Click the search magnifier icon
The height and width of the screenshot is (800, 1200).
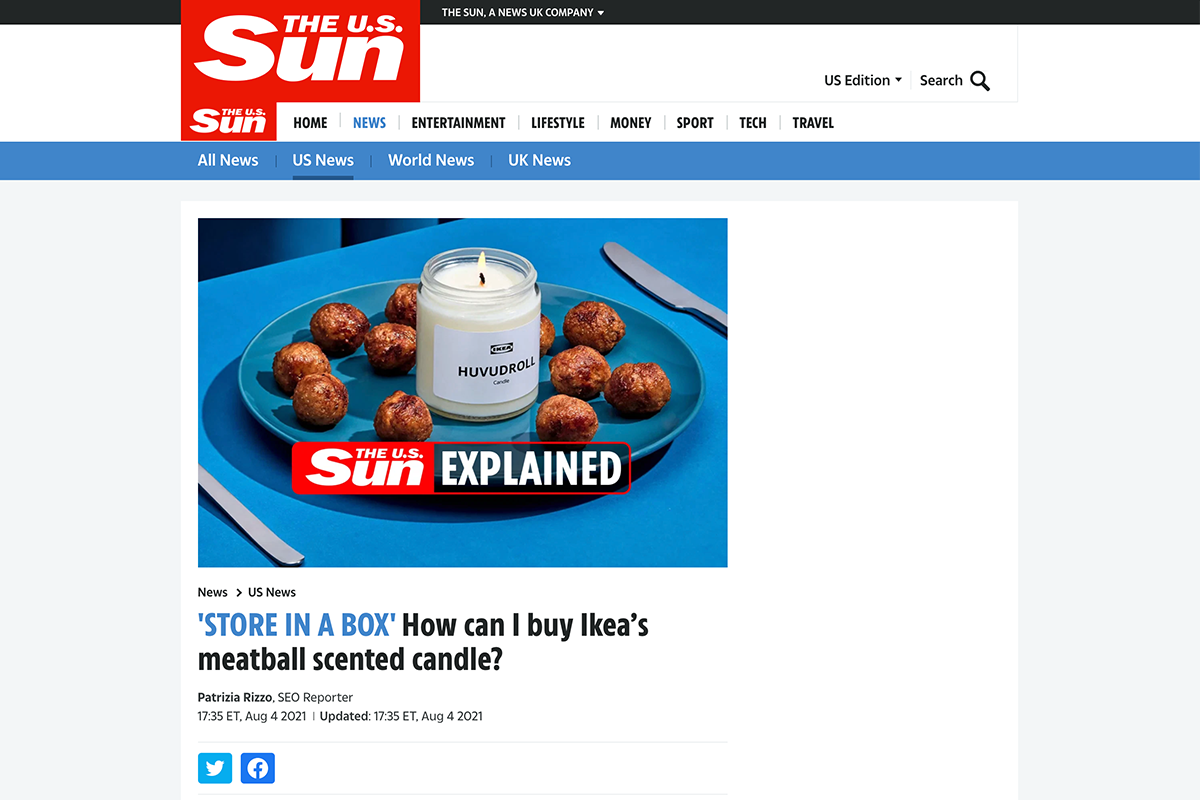(x=980, y=81)
